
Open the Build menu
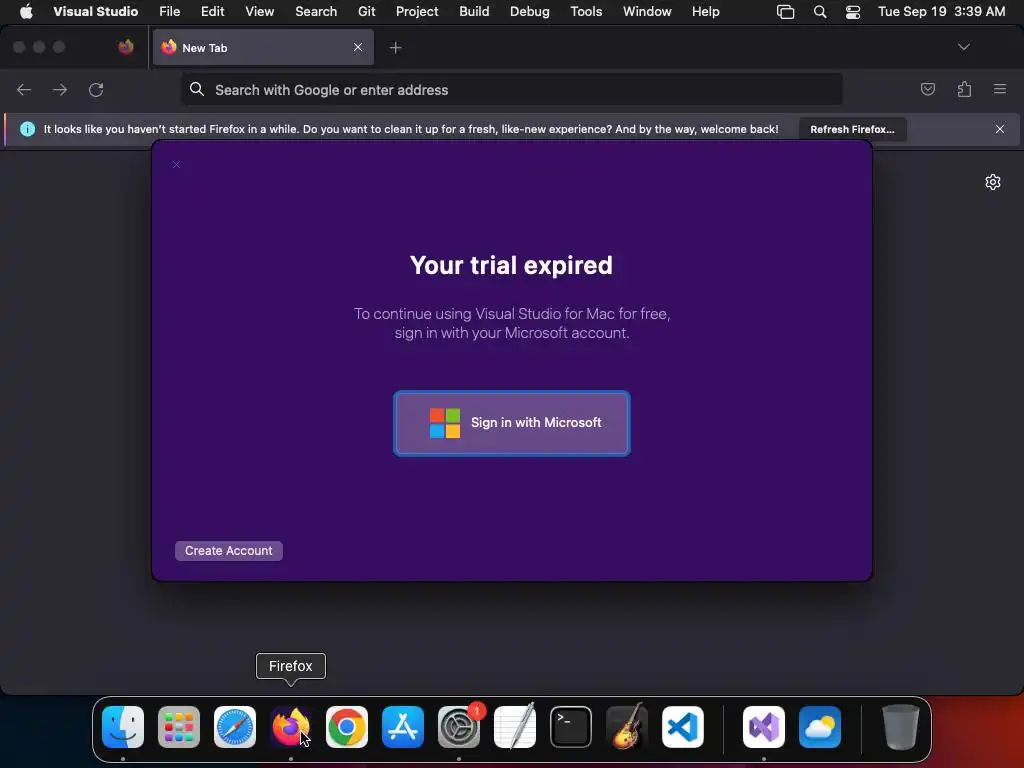click(474, 11)
